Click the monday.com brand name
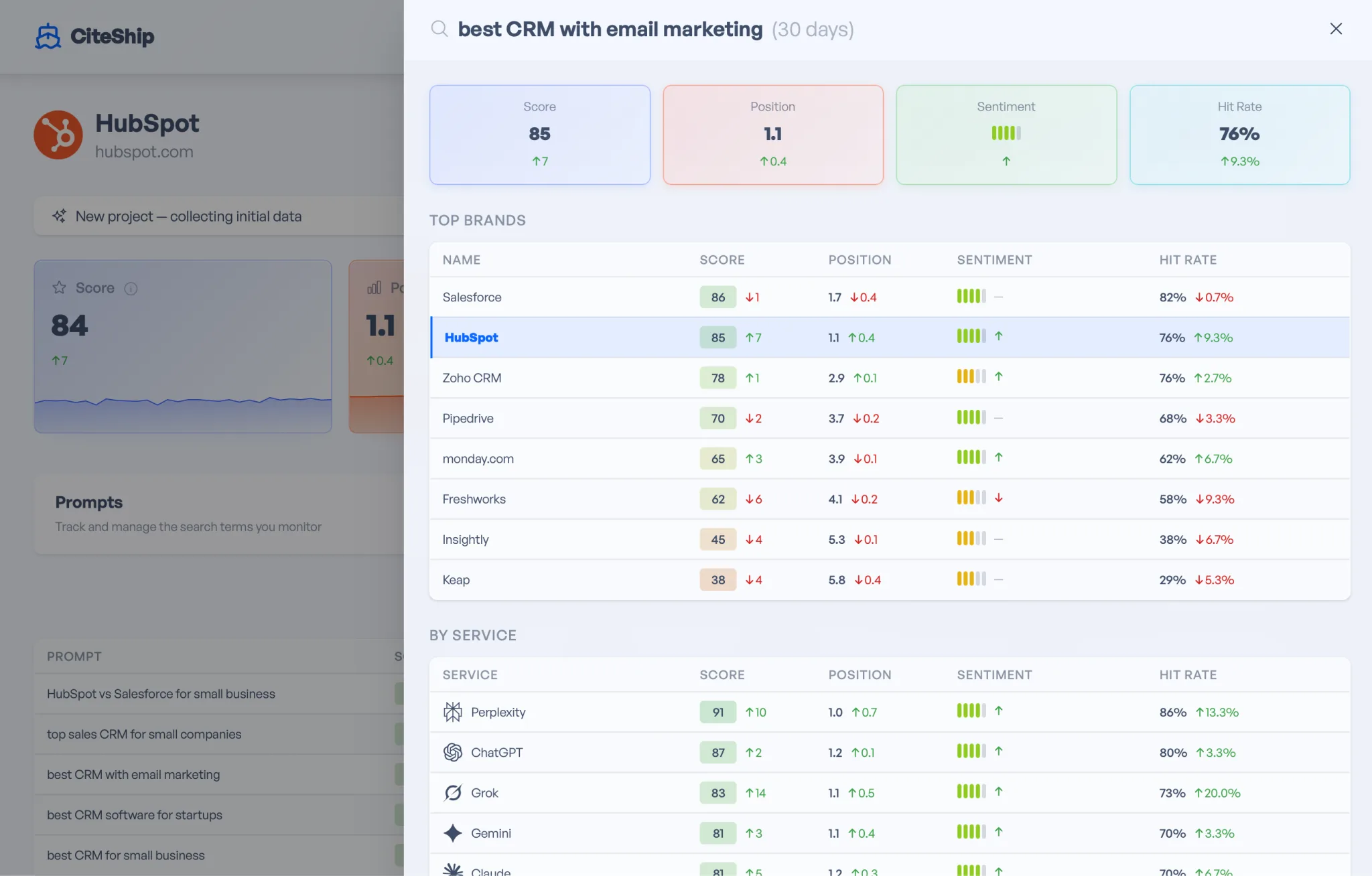 (478, 459)
